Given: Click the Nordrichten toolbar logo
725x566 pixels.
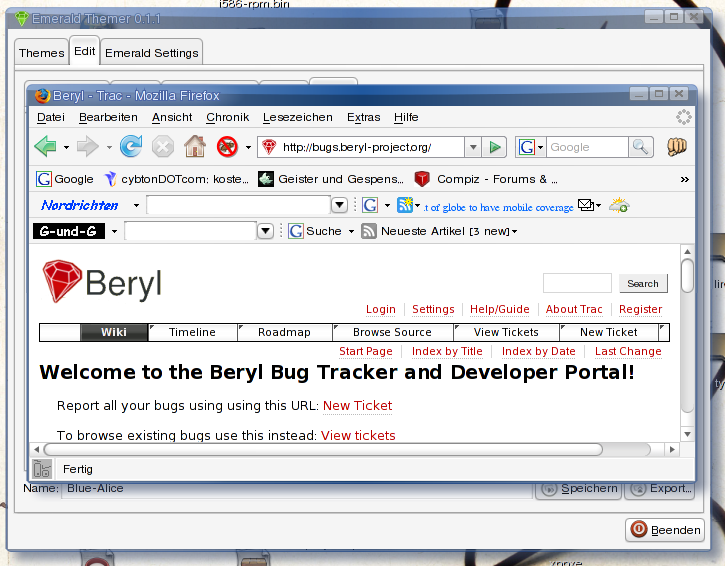Looking at the screenshot, I should click(80, 205).
